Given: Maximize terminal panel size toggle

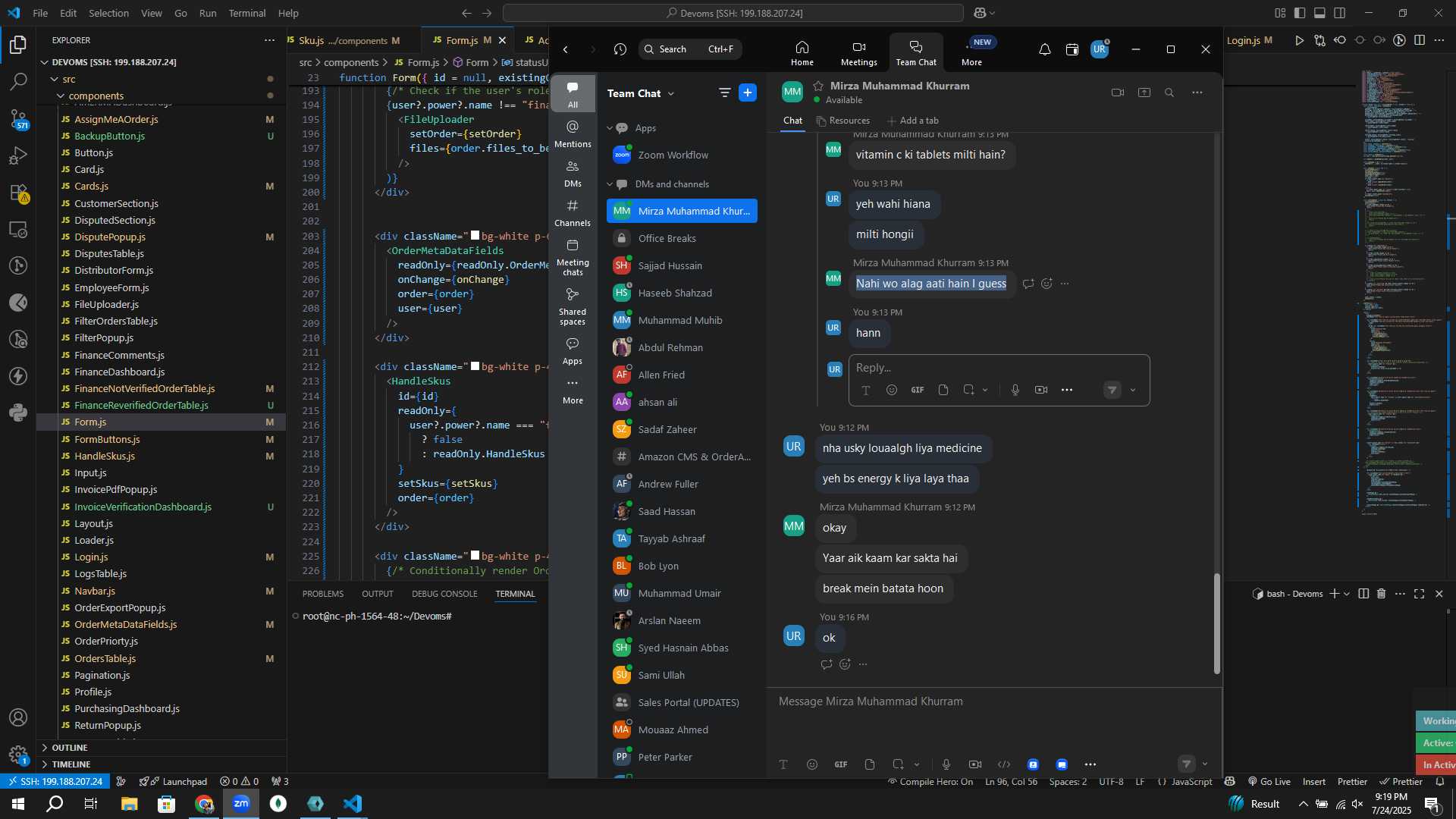Looking at the screenshot, I should coord(1419,594).
